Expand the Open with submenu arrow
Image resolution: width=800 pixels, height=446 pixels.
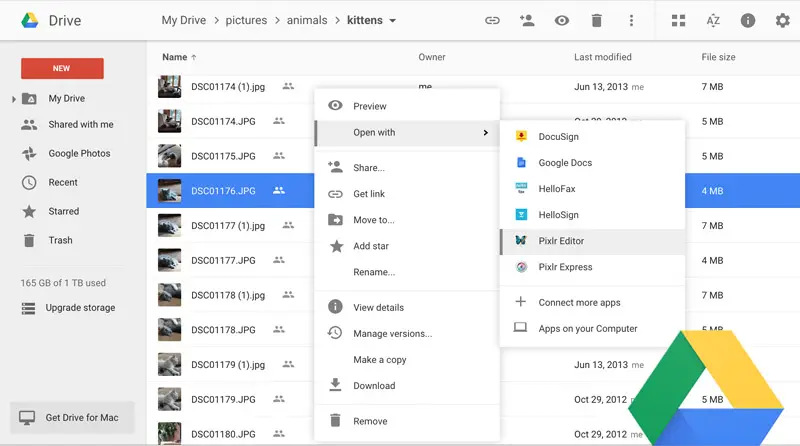coord(485,133)
